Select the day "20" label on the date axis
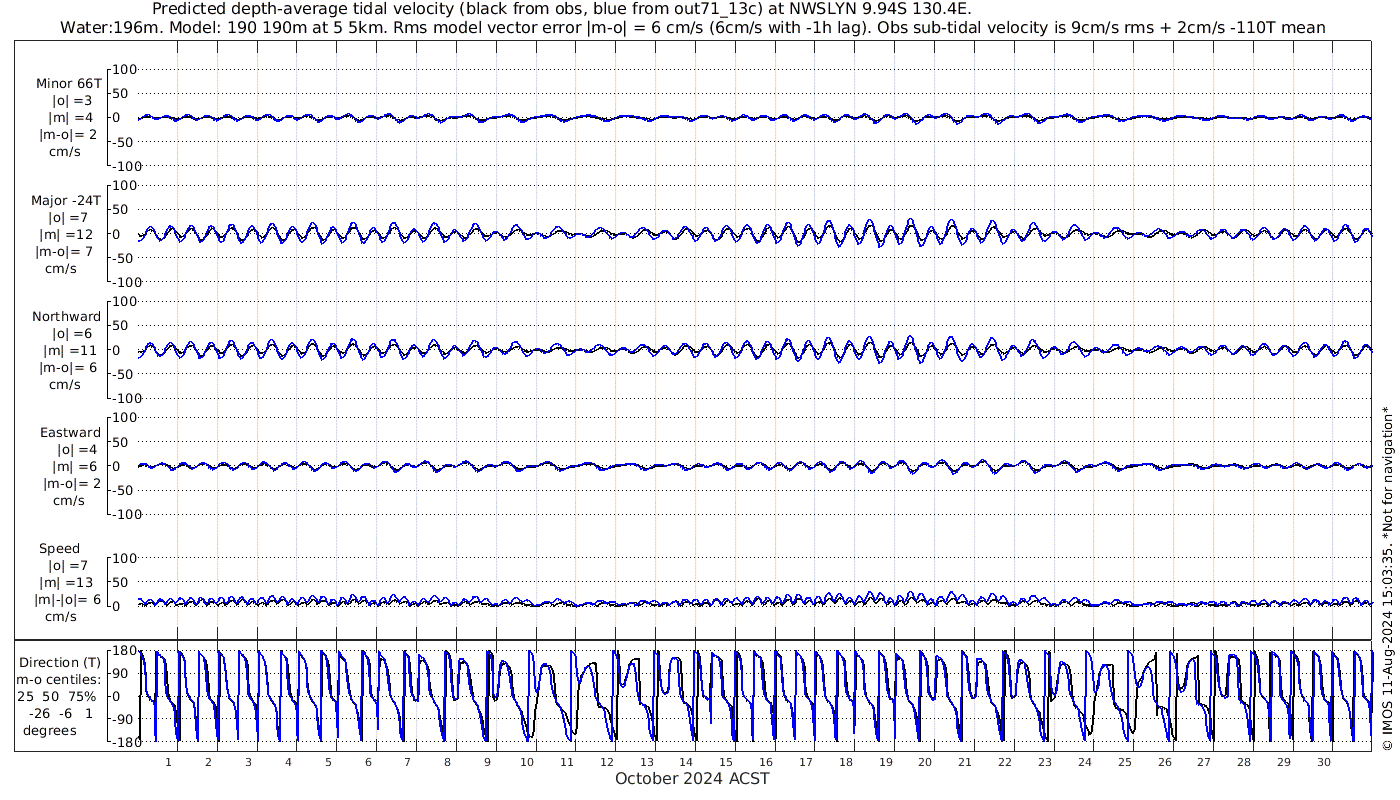Viewport: 1400px width, 800px height. pos(925,762)
